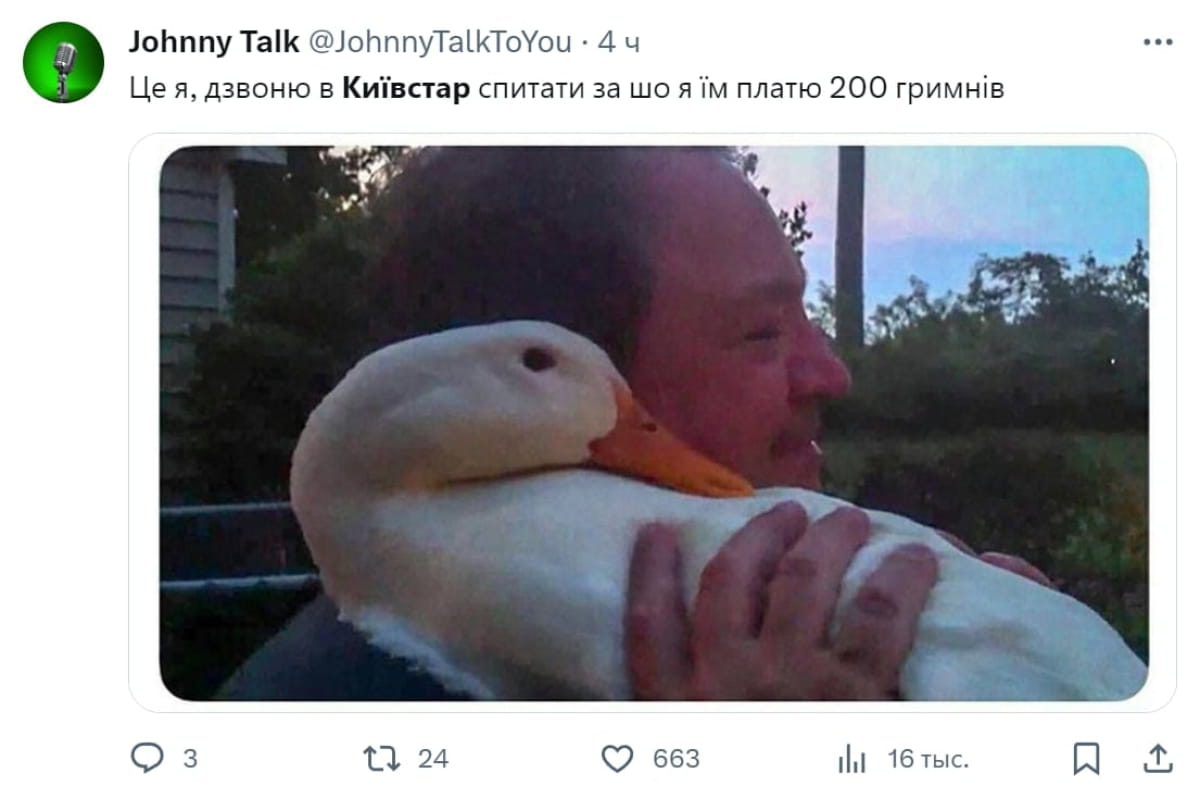
Task: Open the view analytics bar chart icon
Action: [852, 759]
